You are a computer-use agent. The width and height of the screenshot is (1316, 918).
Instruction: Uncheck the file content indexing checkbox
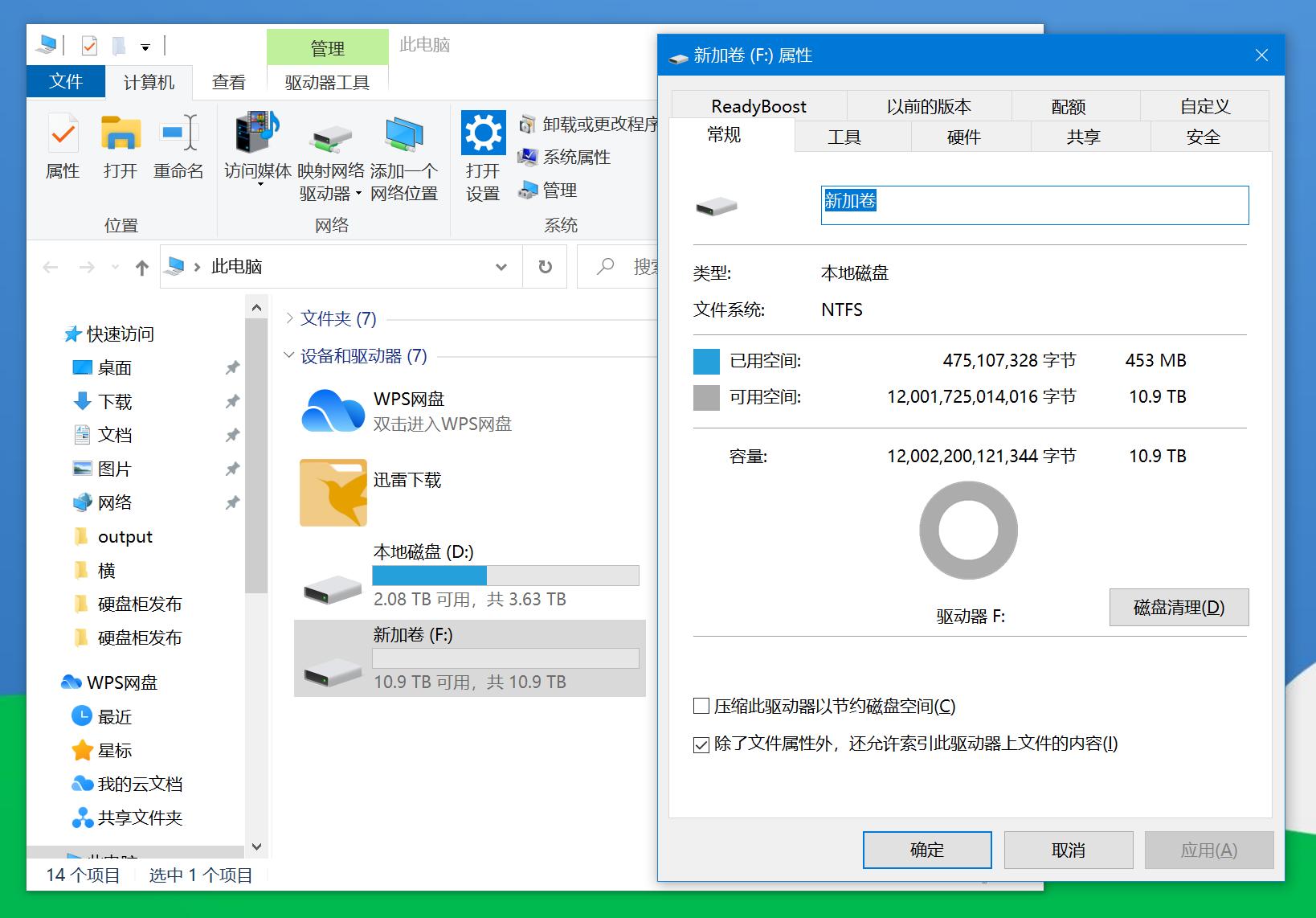click(x=701, y=744)
